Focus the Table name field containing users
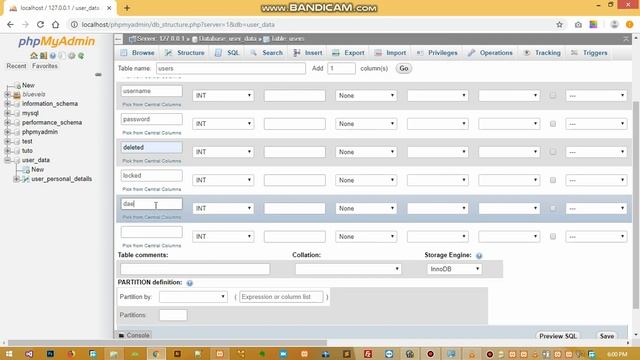This screenshot has width=640, height=360. pos(231,69)
